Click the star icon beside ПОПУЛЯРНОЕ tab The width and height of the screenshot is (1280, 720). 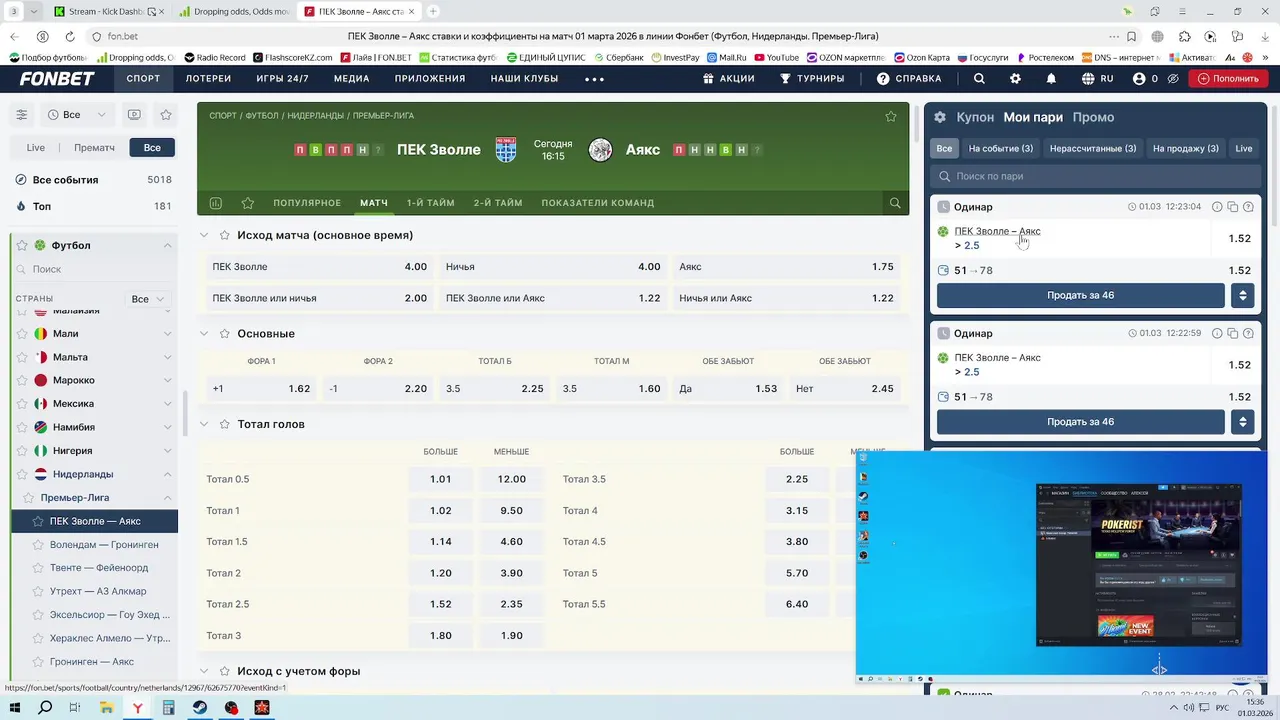248,203
